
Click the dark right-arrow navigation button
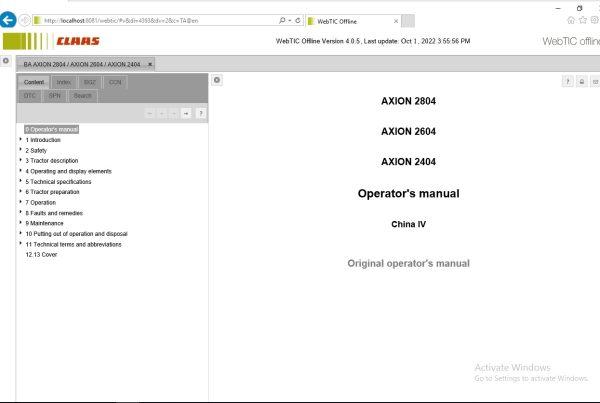(186, 113)
